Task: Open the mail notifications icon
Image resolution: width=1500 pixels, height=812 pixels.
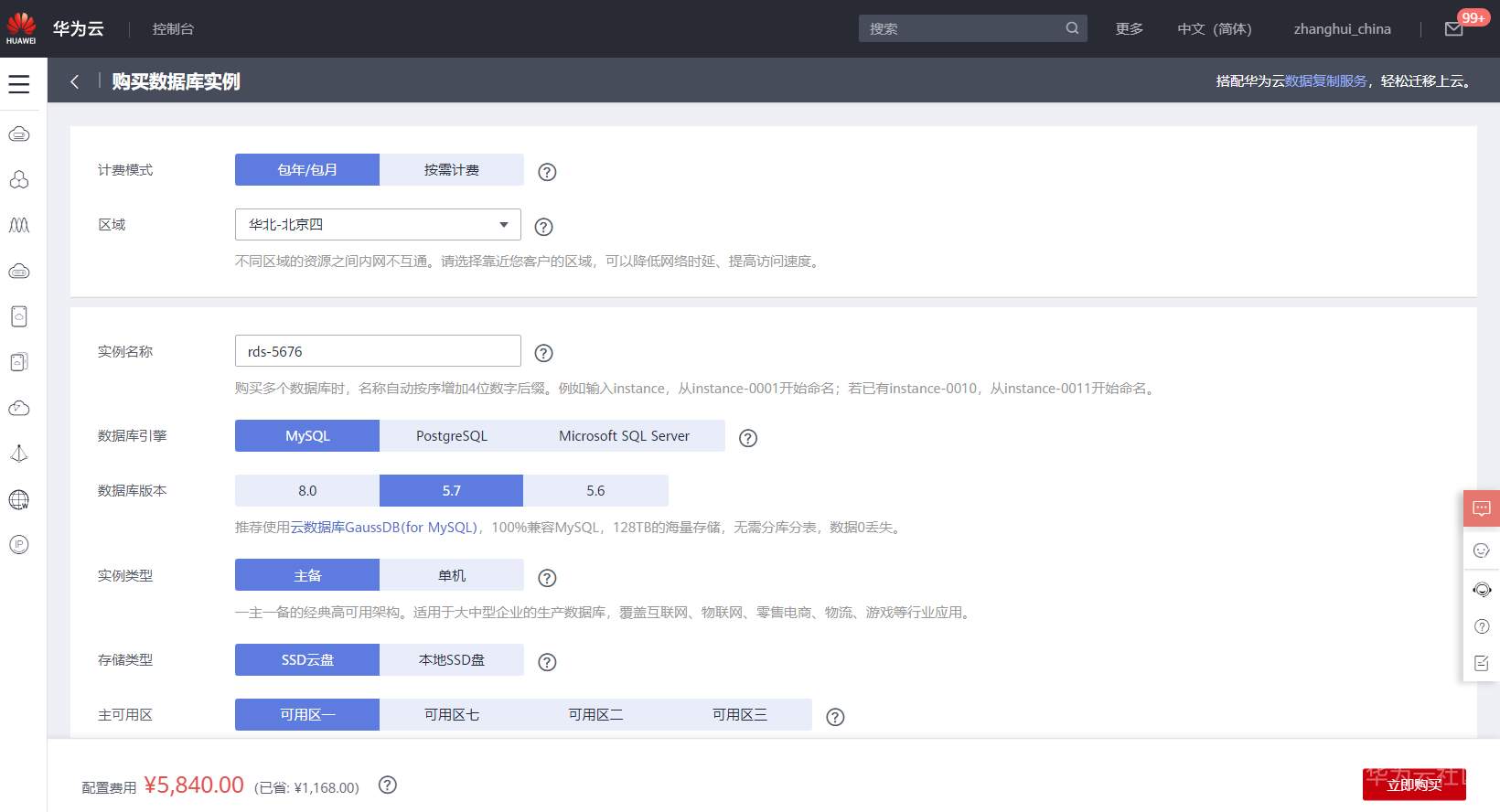Action: click(x=1454, y=29)
